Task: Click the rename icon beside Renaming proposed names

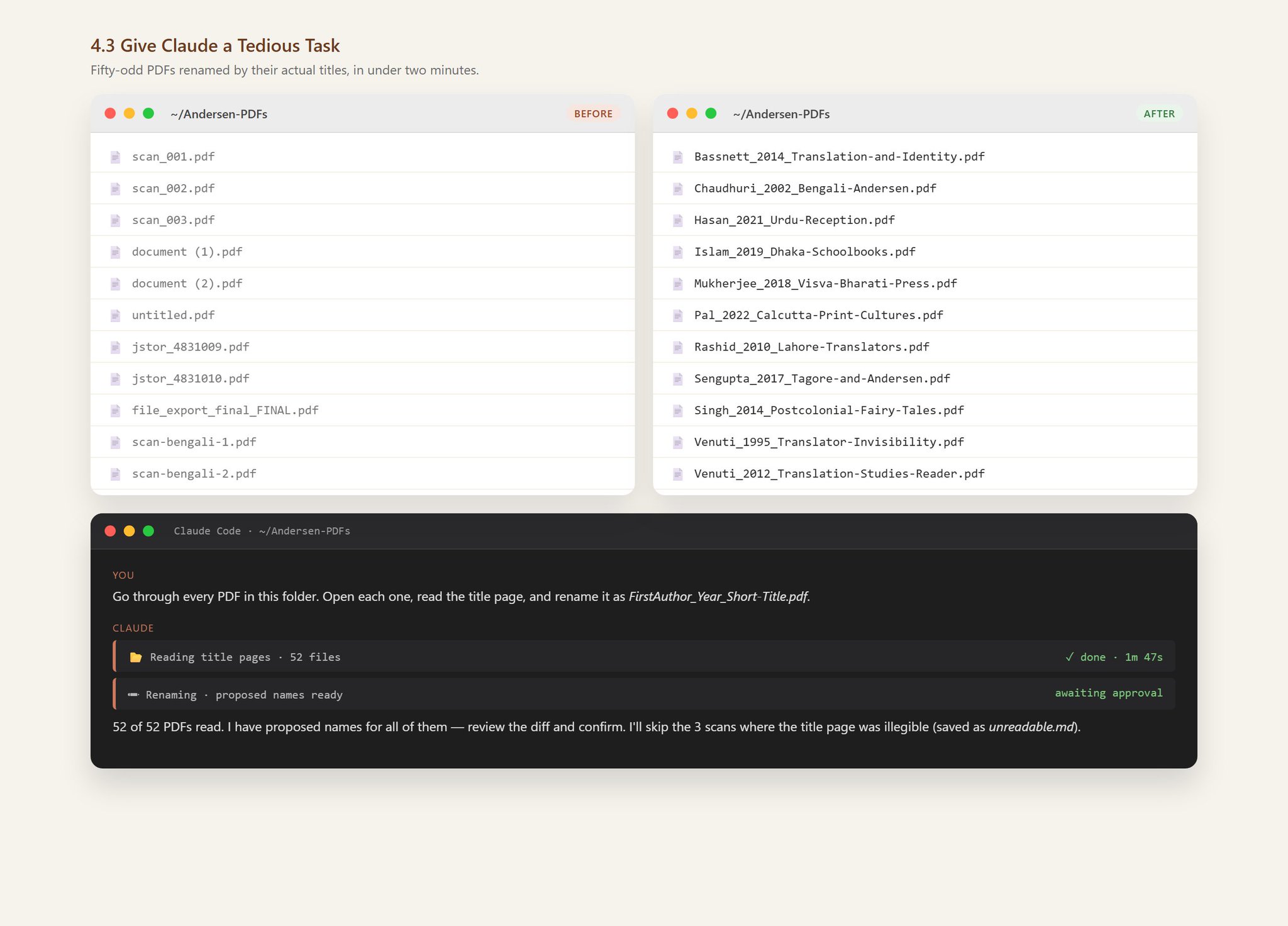Action: (x=133, y=694)
